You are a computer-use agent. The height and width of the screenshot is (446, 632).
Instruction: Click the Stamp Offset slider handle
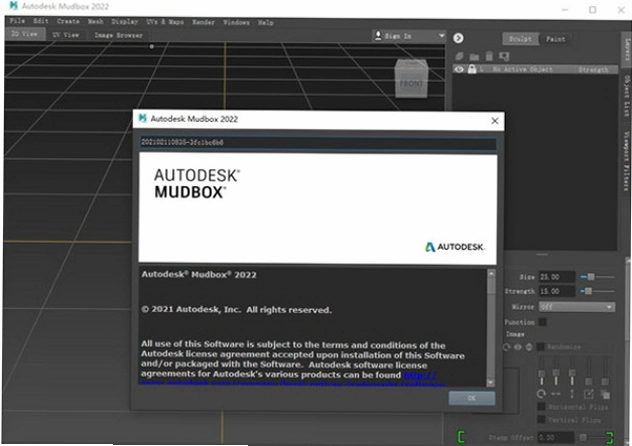coord(583,437)
